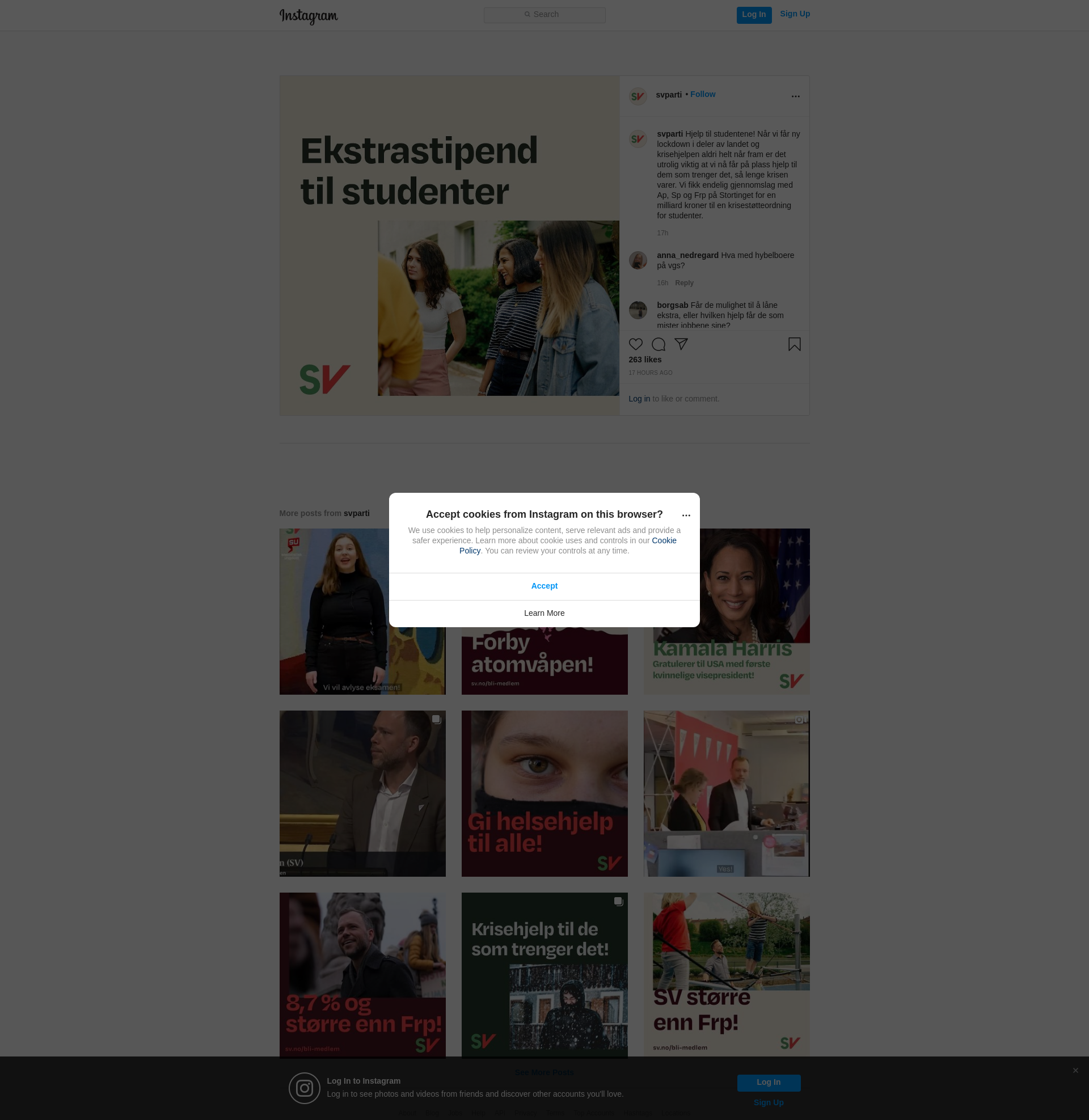Click the comment bubble icon
The width and height of the screenshot is (1089, 1120).
[659, 344]
